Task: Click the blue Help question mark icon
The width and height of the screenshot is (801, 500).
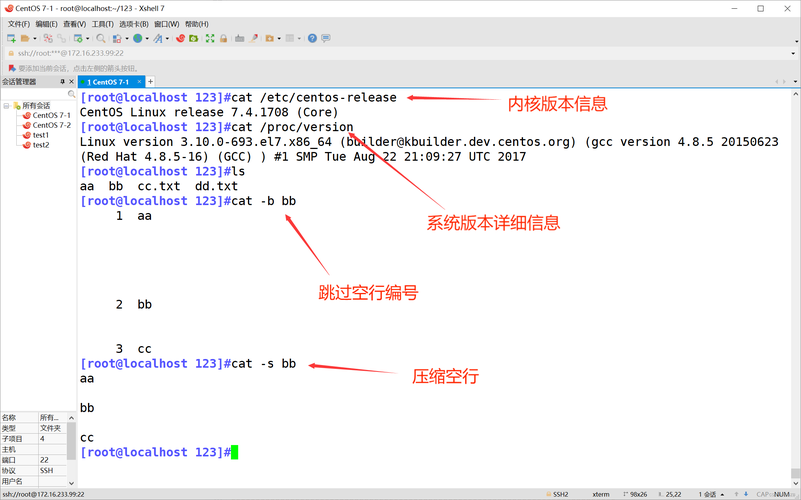Action: [x=312, y=38]
